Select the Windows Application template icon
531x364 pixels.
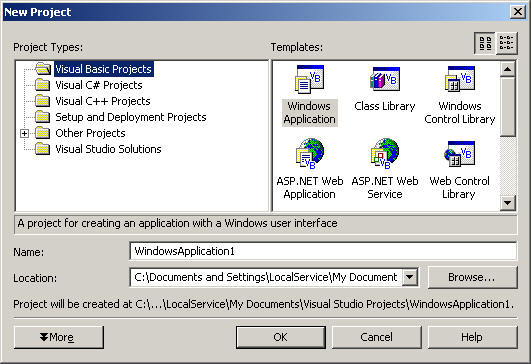tap(310, 79)
